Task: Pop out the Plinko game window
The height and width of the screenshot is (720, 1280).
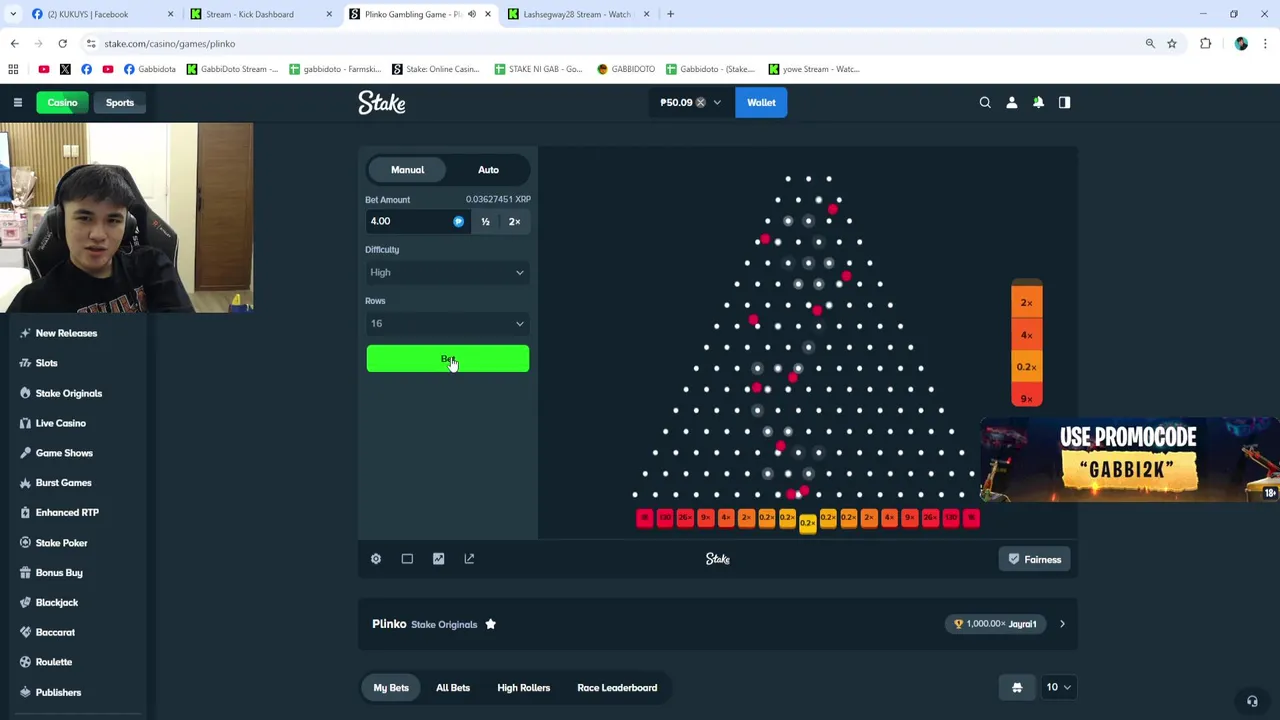Action: 469,559
